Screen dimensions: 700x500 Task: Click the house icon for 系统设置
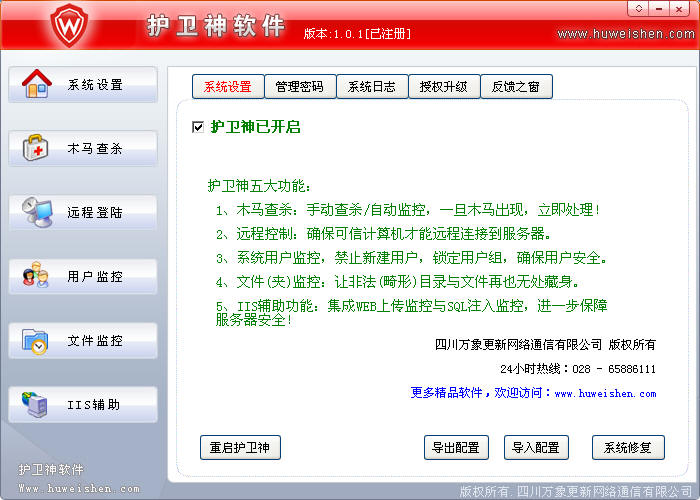tap(37, 85)
